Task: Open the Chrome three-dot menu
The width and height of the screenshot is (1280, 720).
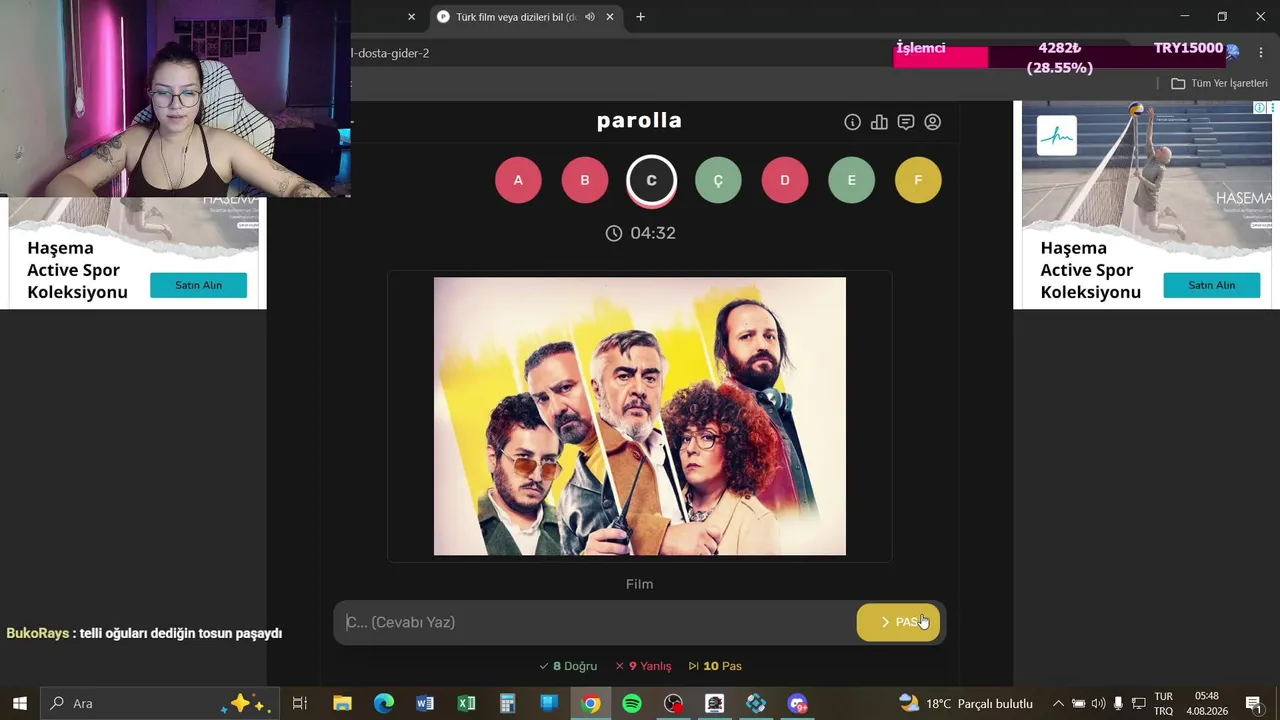Action: pyautogui.click(x=1261, y=52)
